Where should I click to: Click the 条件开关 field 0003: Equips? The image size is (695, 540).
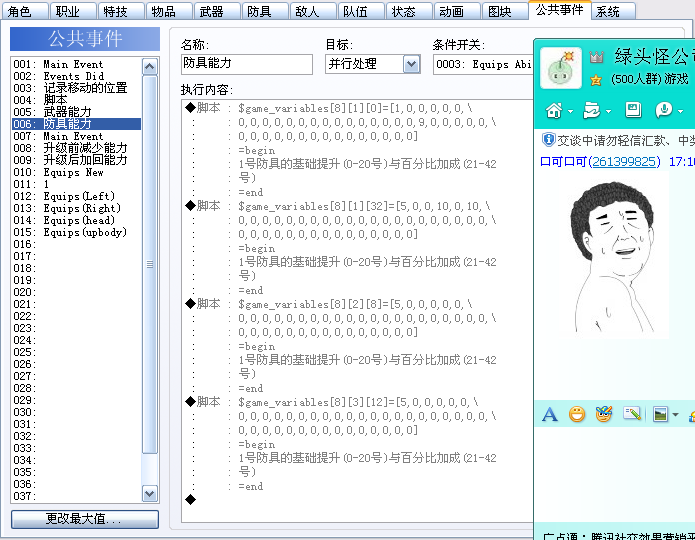pyautogui.click(x=483, y=64)
